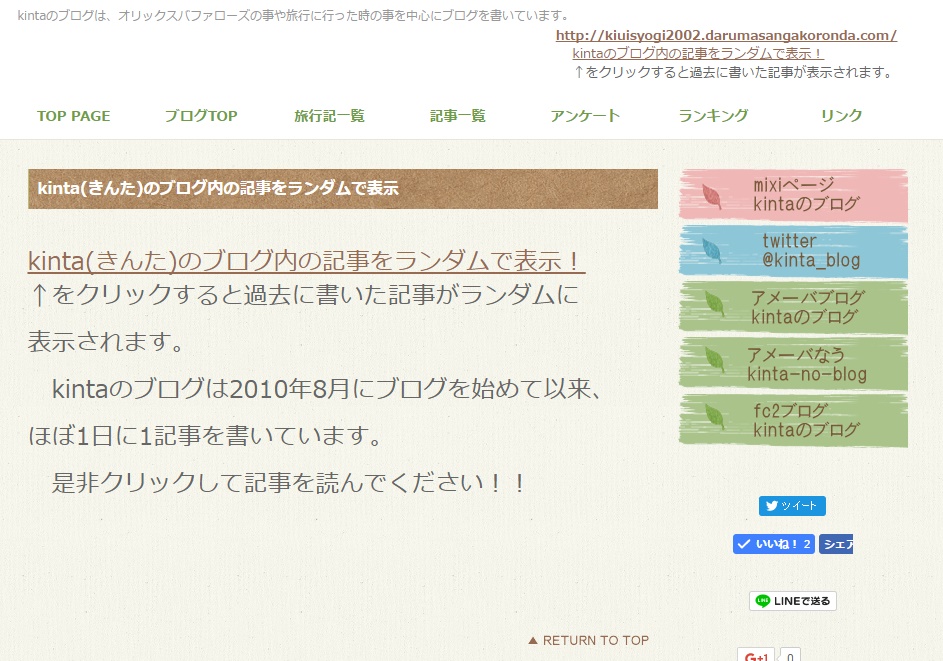Open ランキング navigation item
This screenshot has width=943, height=661.
713,115
